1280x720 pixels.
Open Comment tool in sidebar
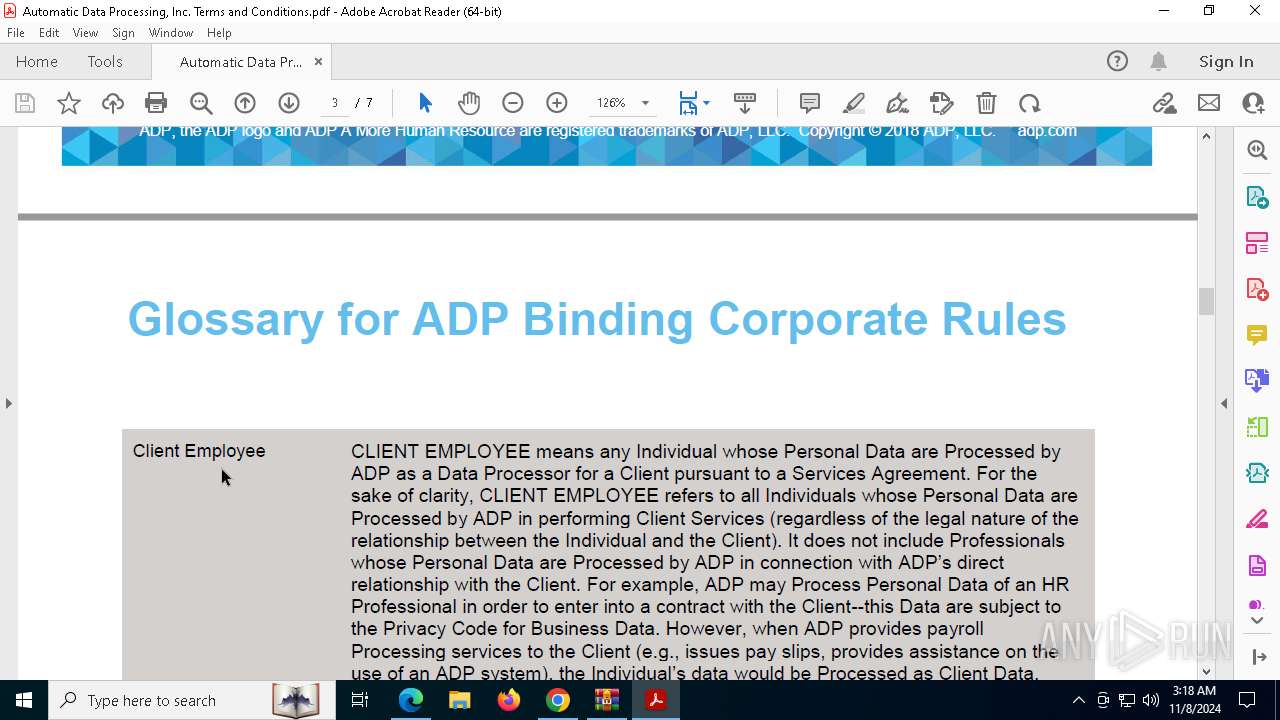[x=1257, y=334]
